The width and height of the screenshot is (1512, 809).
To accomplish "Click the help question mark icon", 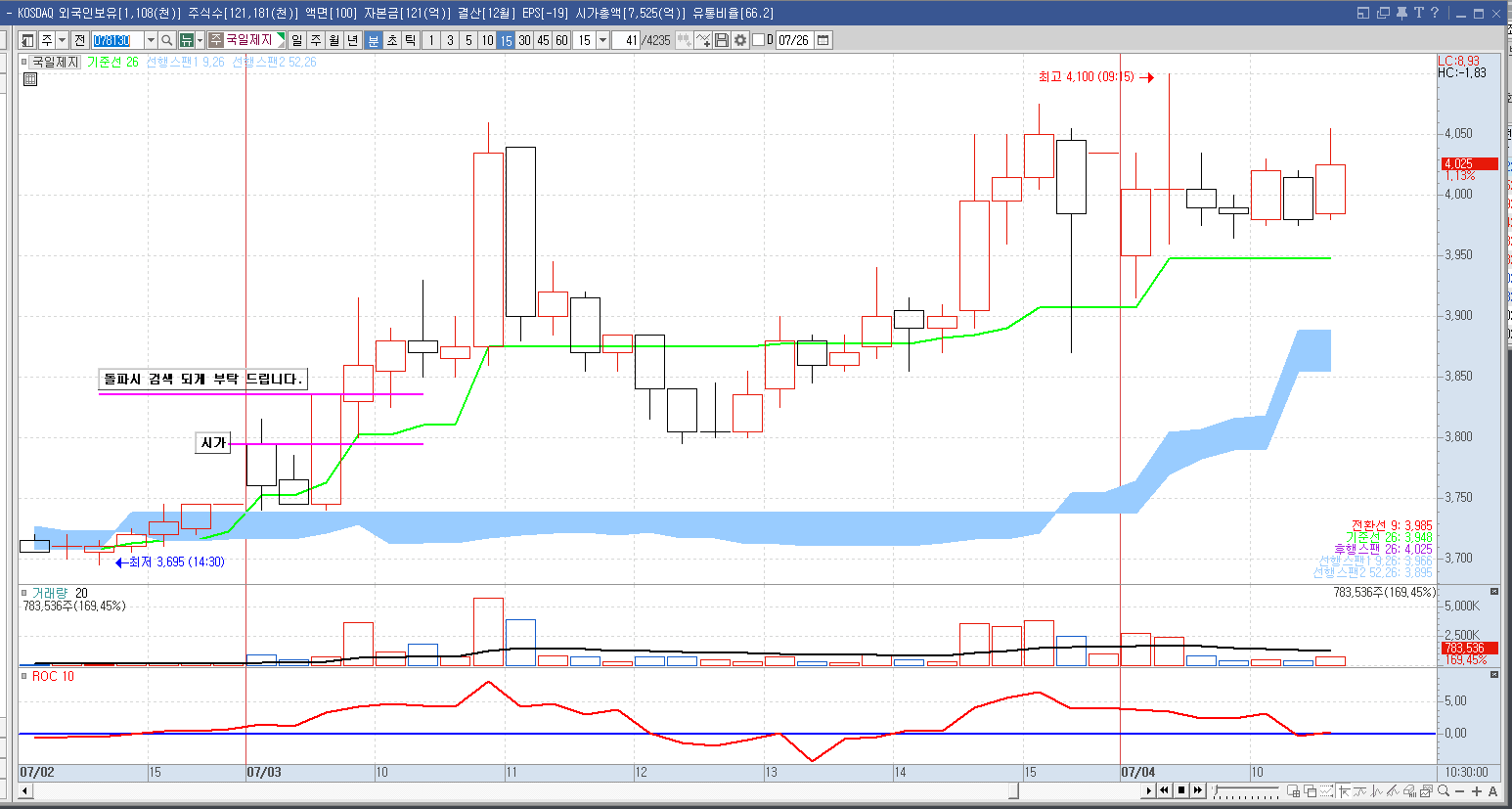I will click(1435, 13).
